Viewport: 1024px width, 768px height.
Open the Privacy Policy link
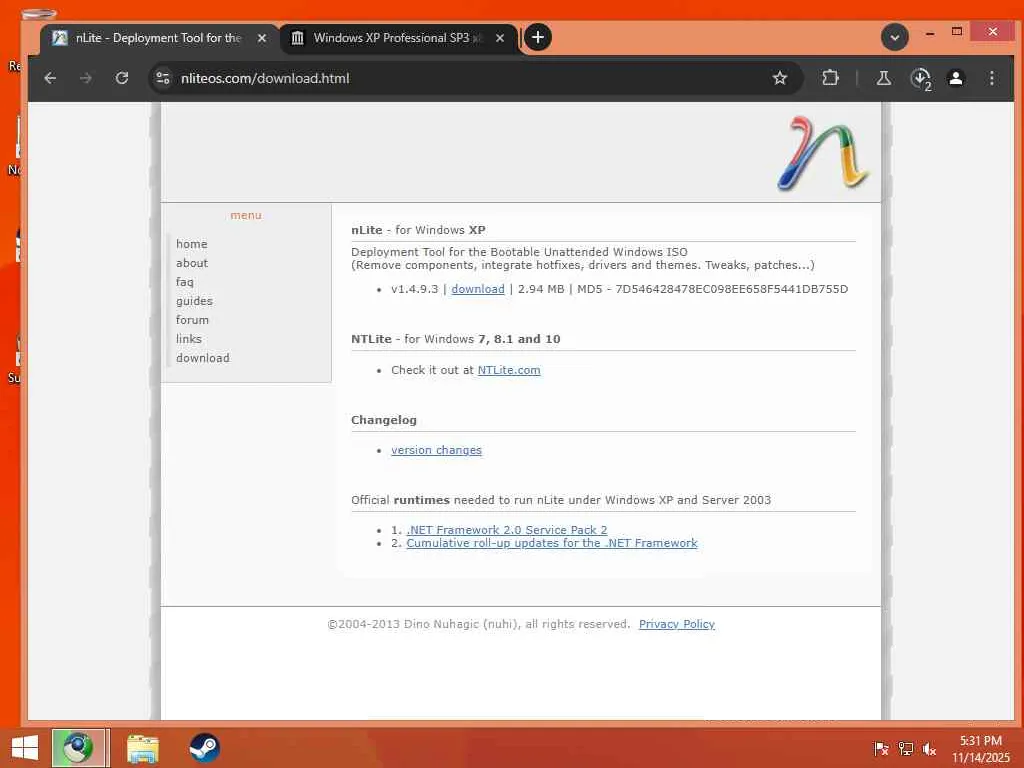[x=677, y=624]
